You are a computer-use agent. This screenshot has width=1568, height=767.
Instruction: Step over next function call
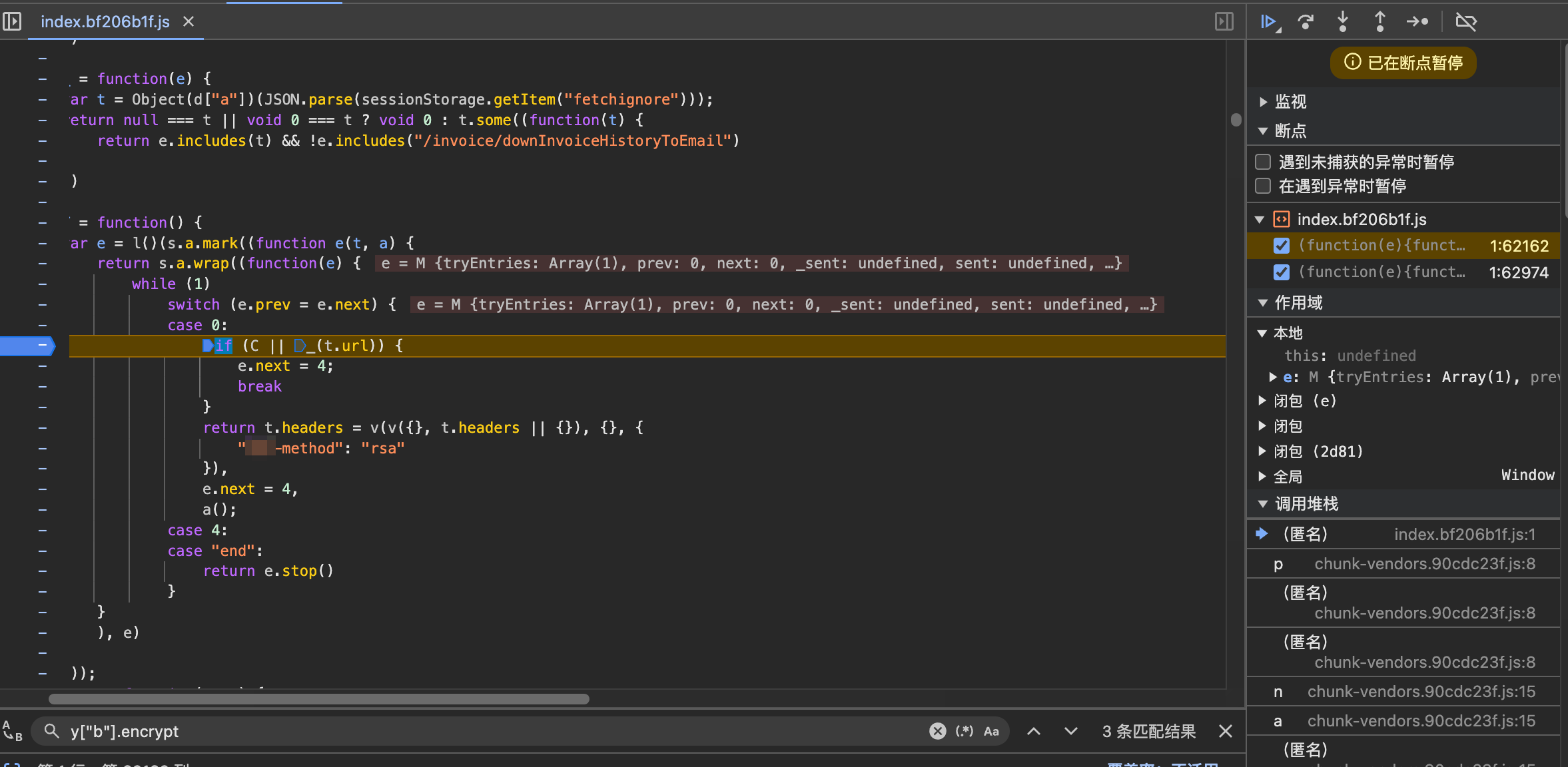click(x=1306, y=22)
